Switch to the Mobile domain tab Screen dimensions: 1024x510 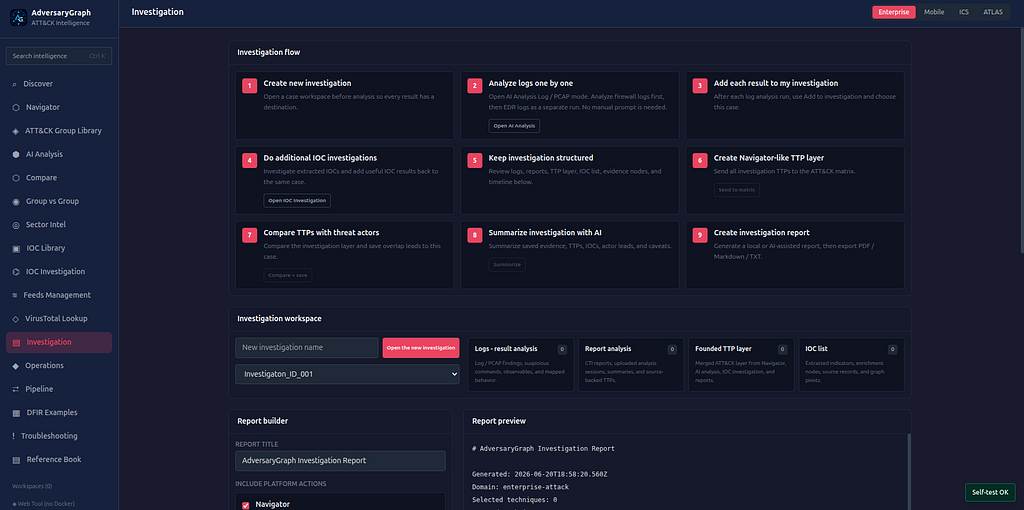tap(934, 12)
